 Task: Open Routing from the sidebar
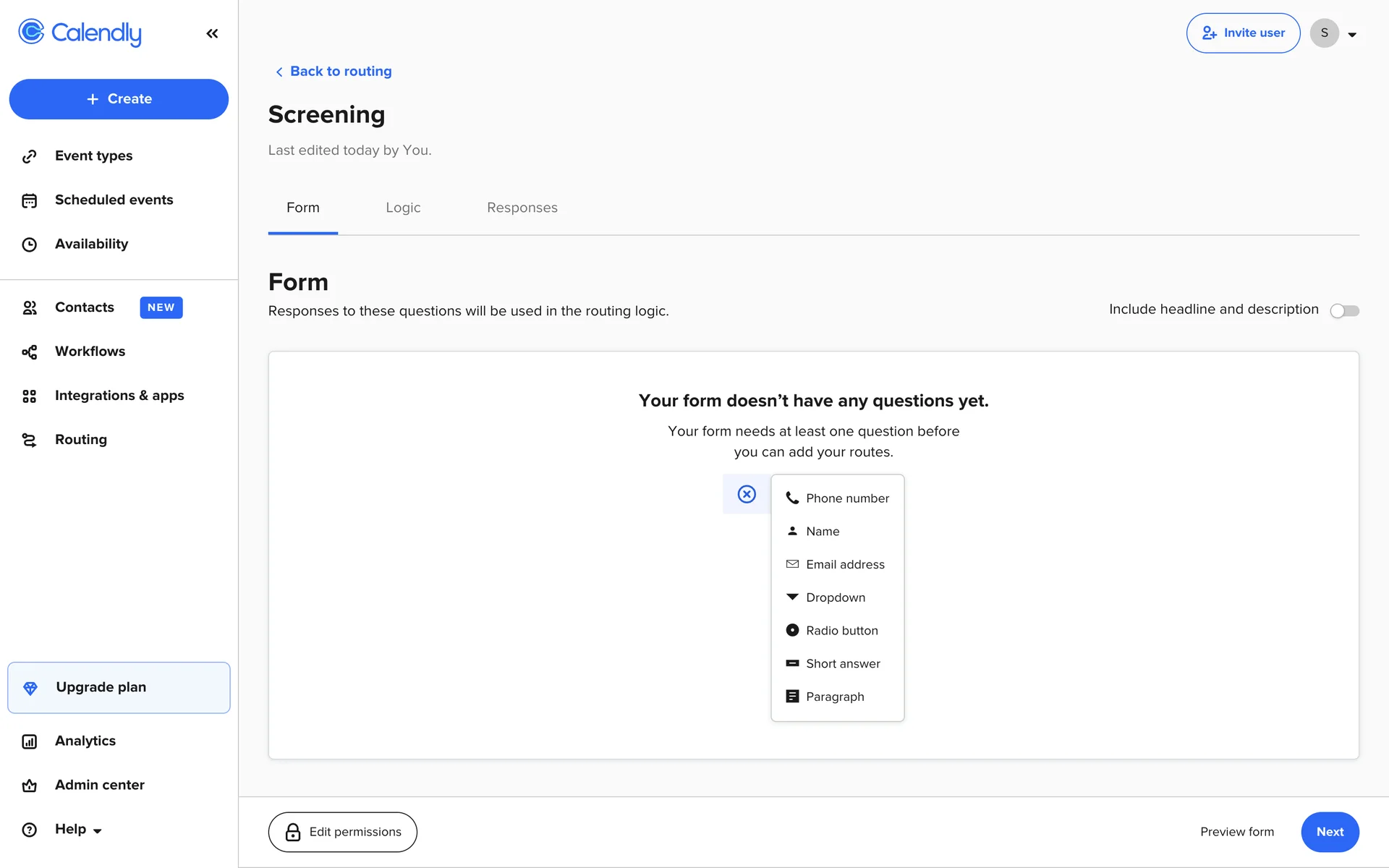[x=80, y=440]
